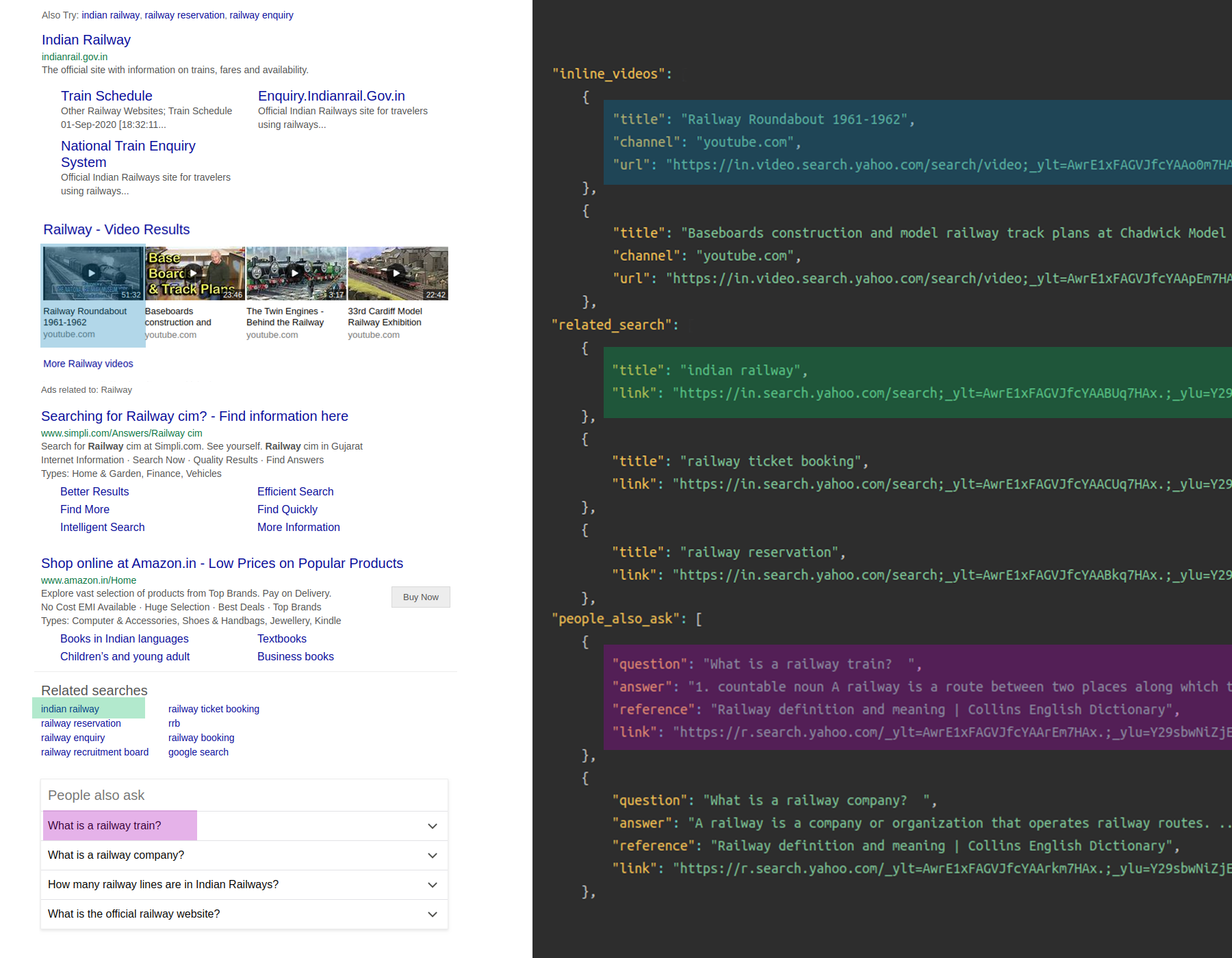Expand 'How many railway lines' question chevron
Image resolution: width=1232 pixels, height=958 pixels.
433,885
